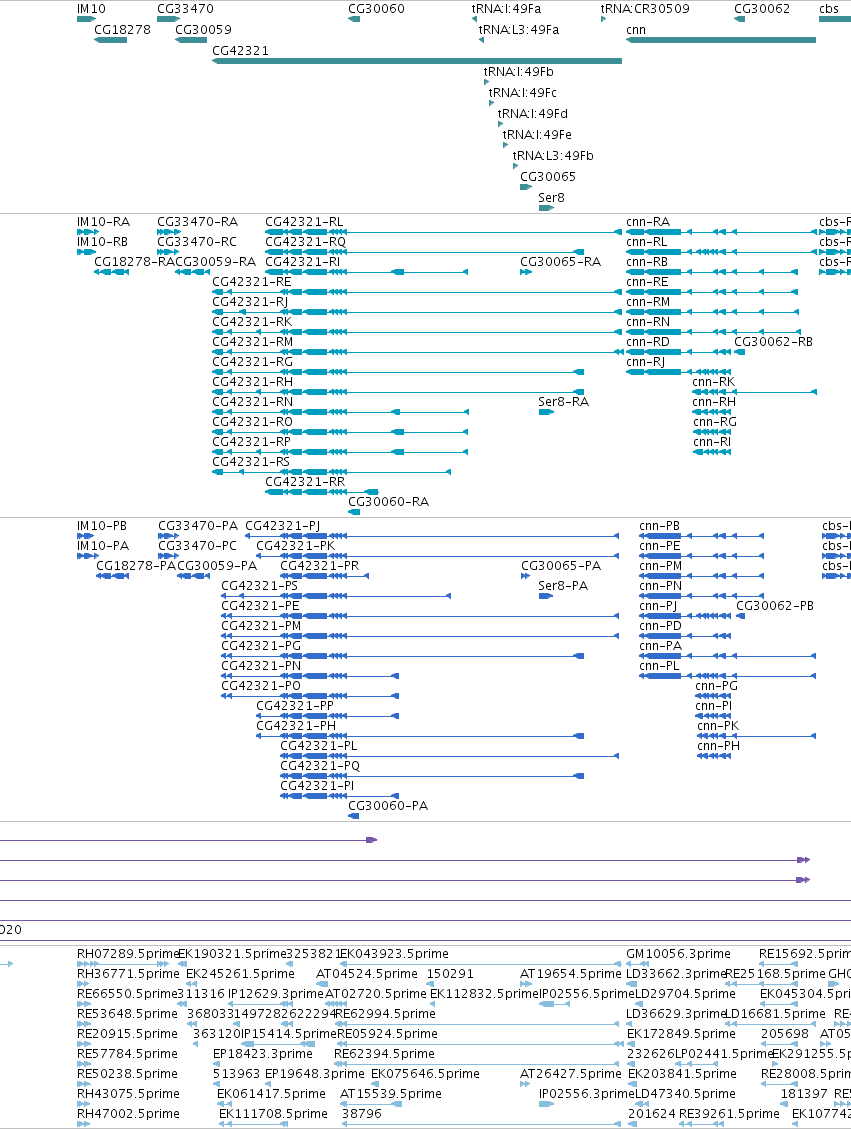Image resolution: width=851 pixels, height=1129 pixels.
Task: Click the CG42321-PJ protein label
Action: pos(282,526)
